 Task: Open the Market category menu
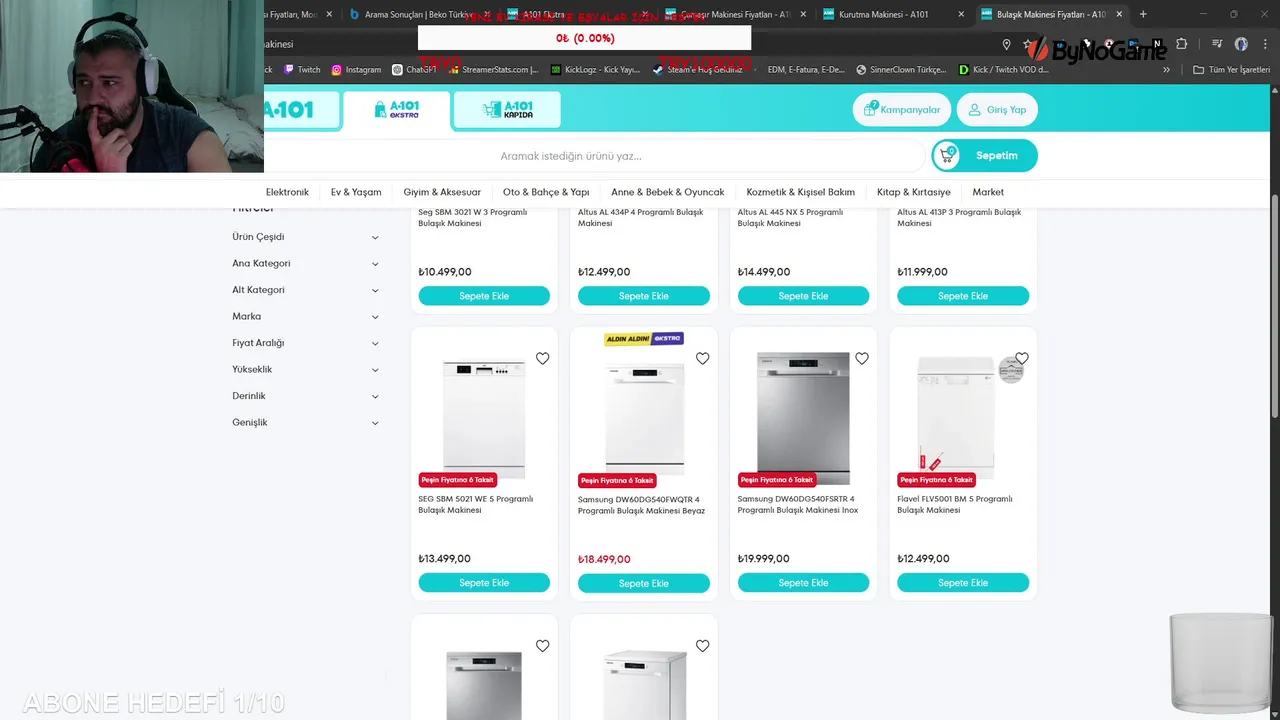coord(988,192)
